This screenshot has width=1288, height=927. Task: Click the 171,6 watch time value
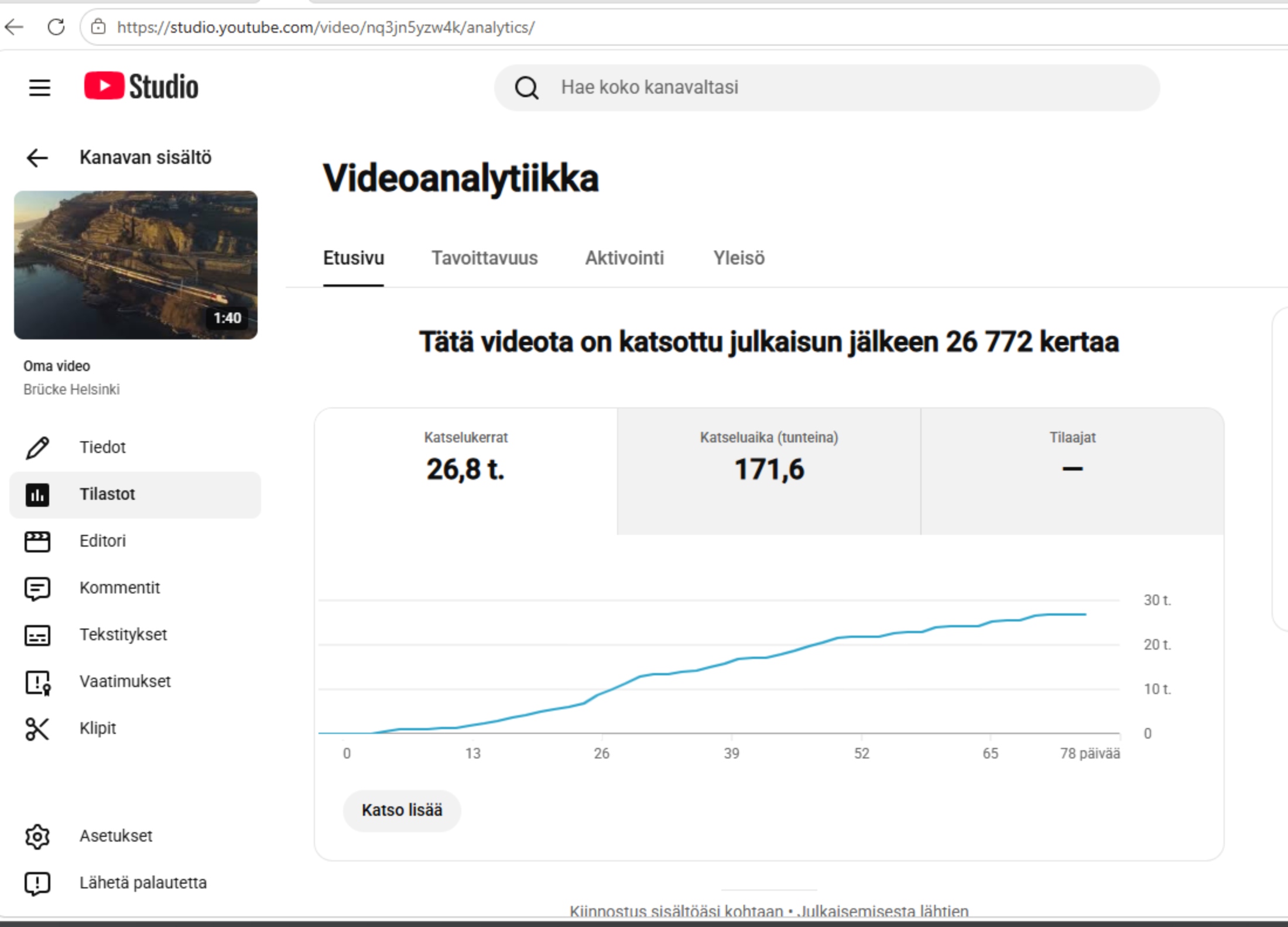(x=769, y=469)
